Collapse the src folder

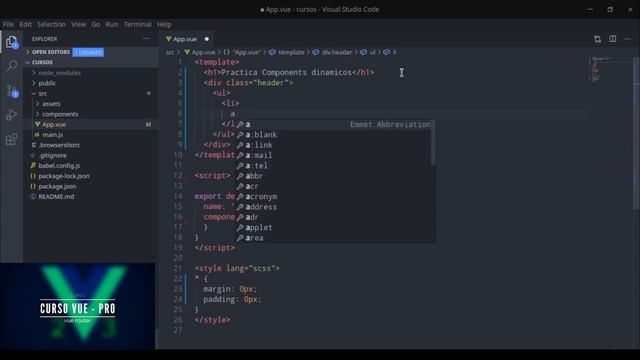tap(42, 93)
